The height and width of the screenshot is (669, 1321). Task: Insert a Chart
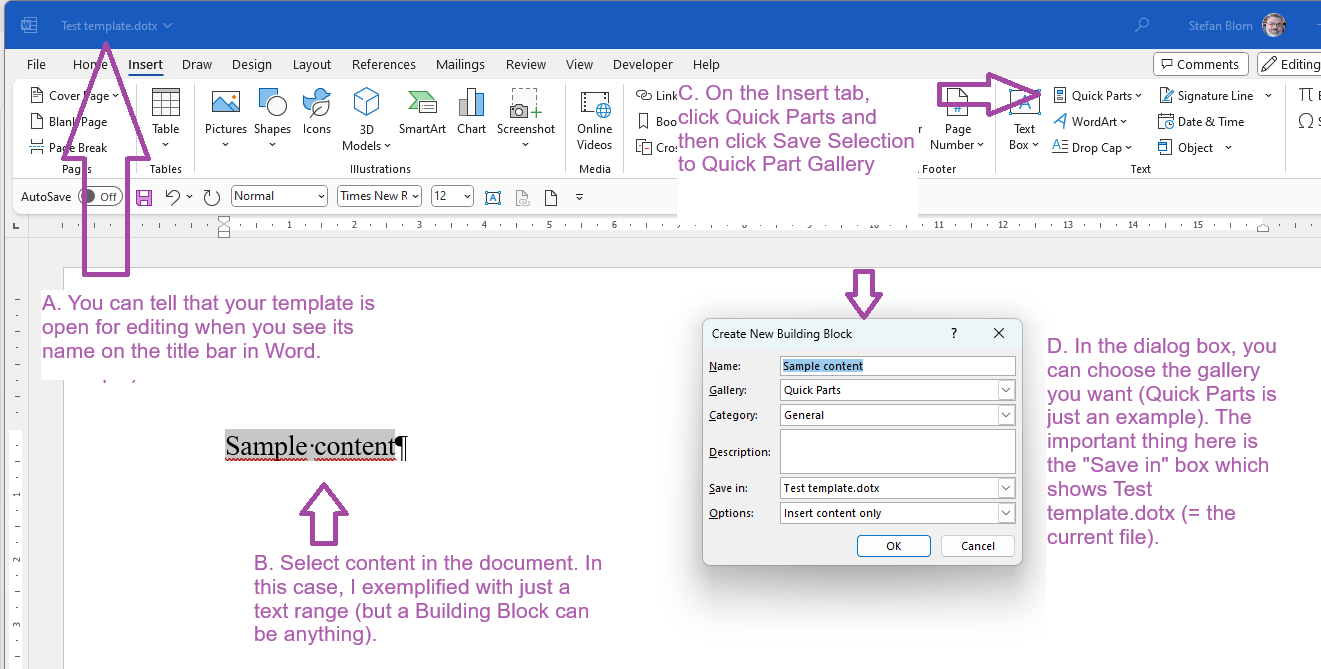[471, 112]
